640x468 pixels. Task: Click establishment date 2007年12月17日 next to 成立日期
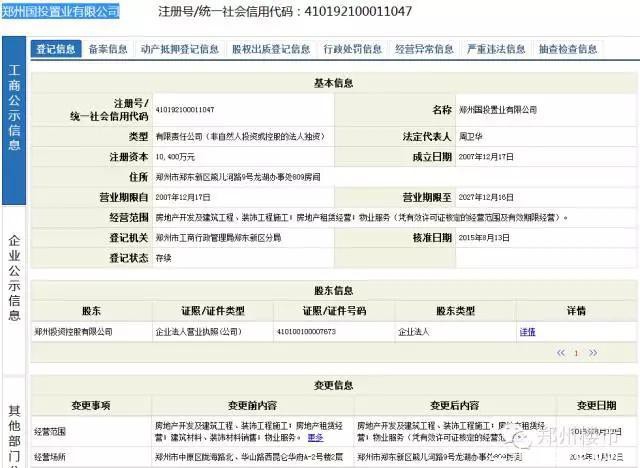(x=486, y=157)
